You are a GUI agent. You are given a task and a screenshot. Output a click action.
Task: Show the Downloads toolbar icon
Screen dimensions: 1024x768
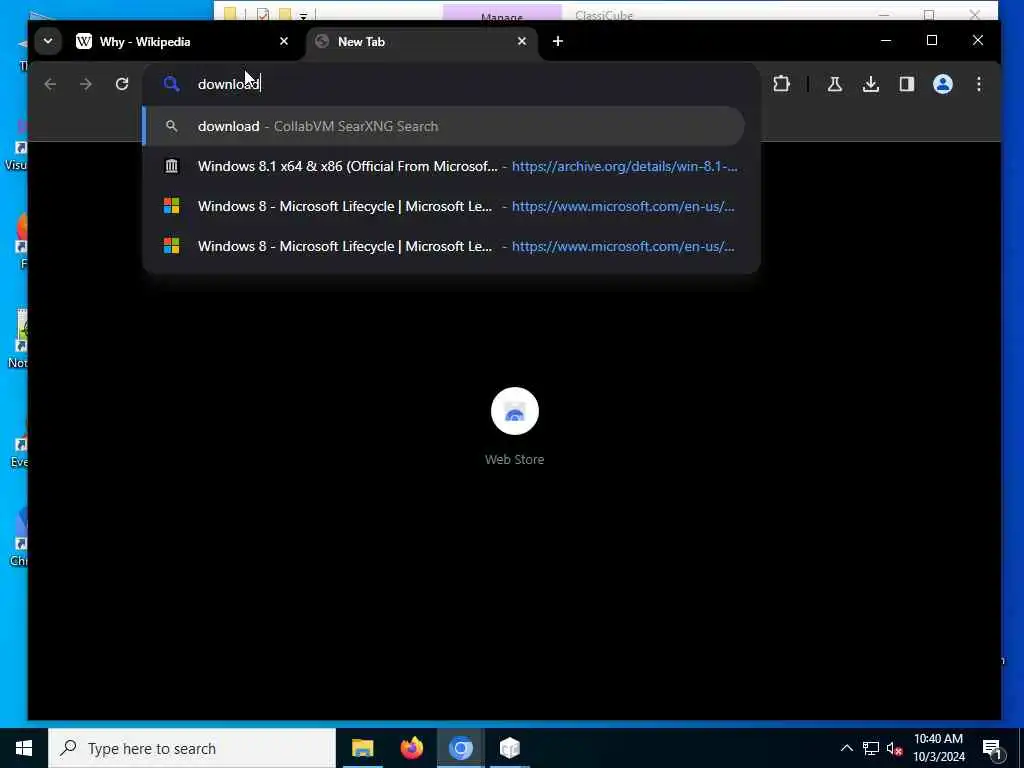click(871, 84)
